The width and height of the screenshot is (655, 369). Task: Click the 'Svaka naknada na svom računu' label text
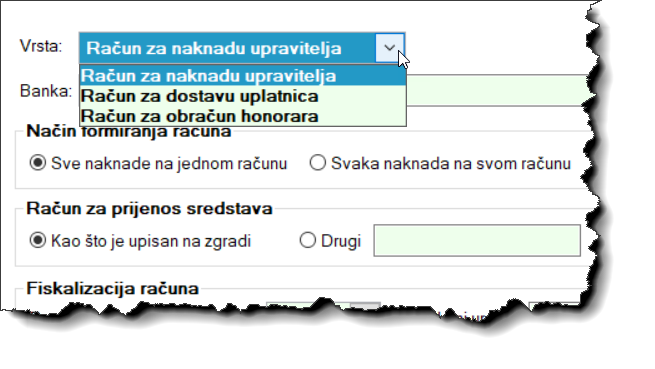tap(451, 163)
